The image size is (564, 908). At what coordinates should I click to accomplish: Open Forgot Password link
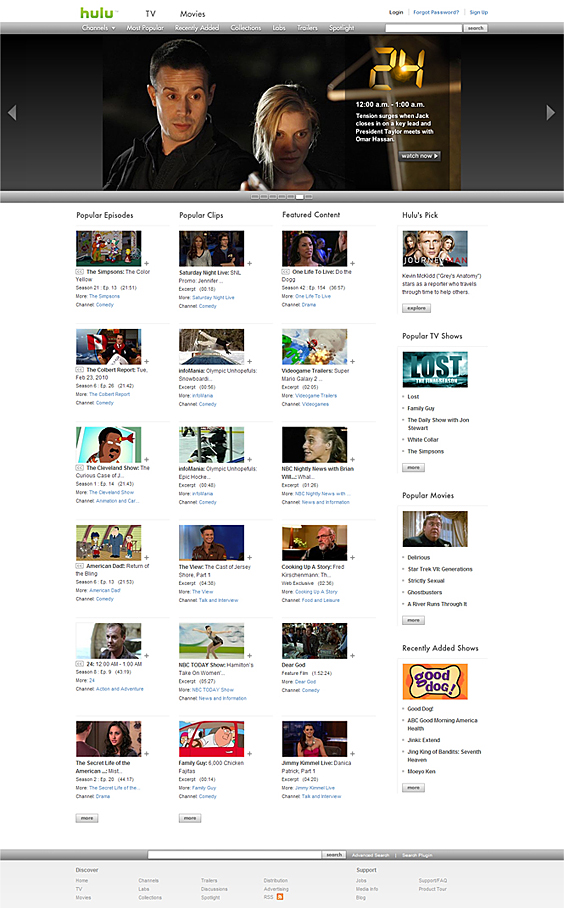click(x=436, y=12)
